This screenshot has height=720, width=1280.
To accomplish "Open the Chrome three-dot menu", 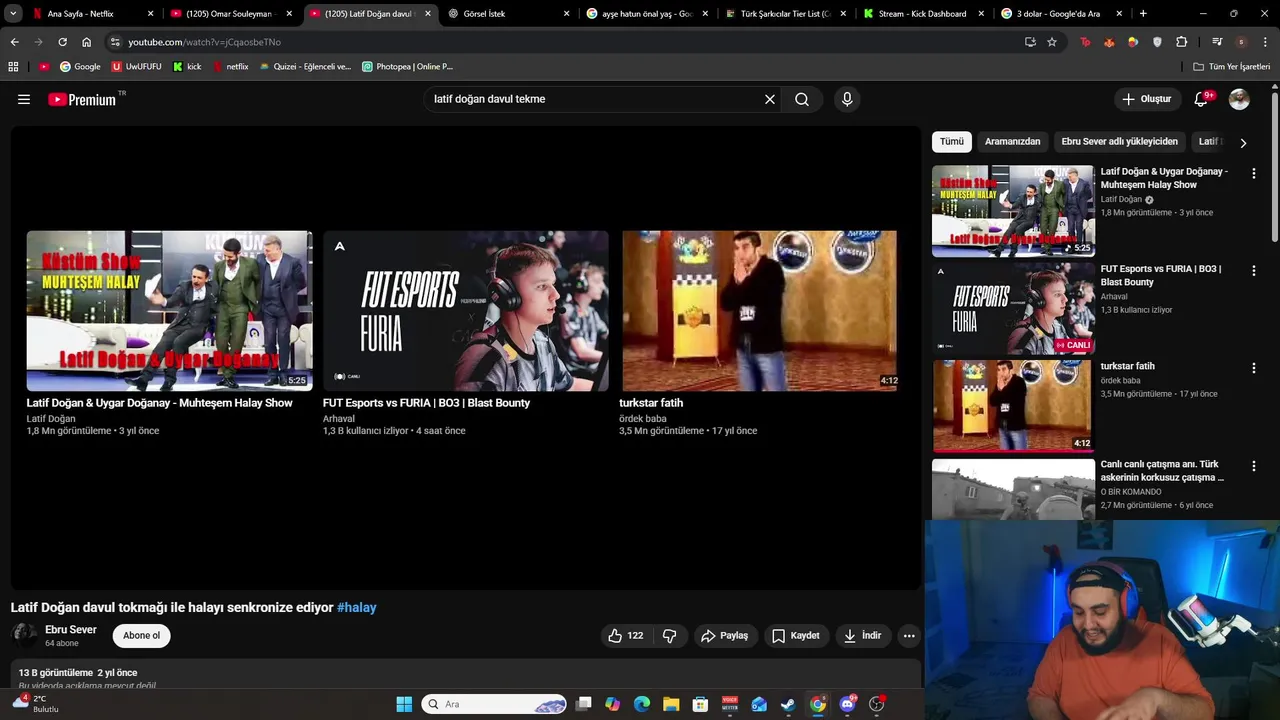I will [x=1265, y=42].
